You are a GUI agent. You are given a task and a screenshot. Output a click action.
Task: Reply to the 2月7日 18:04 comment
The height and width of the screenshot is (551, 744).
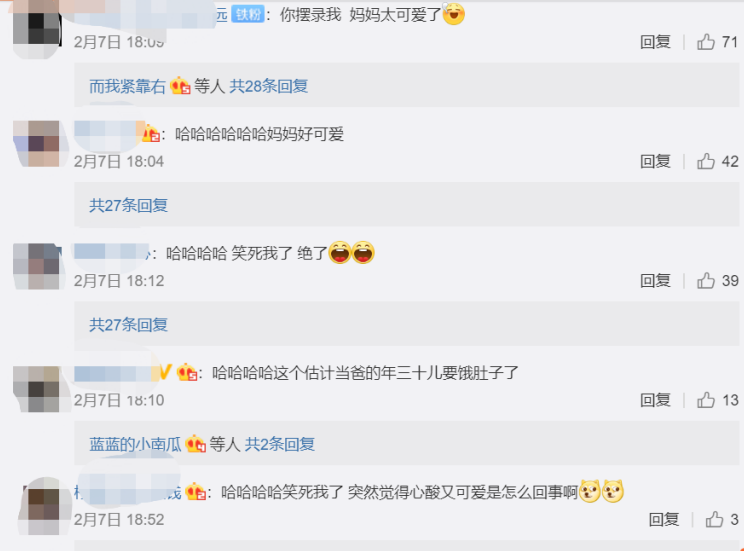[655, 161]
